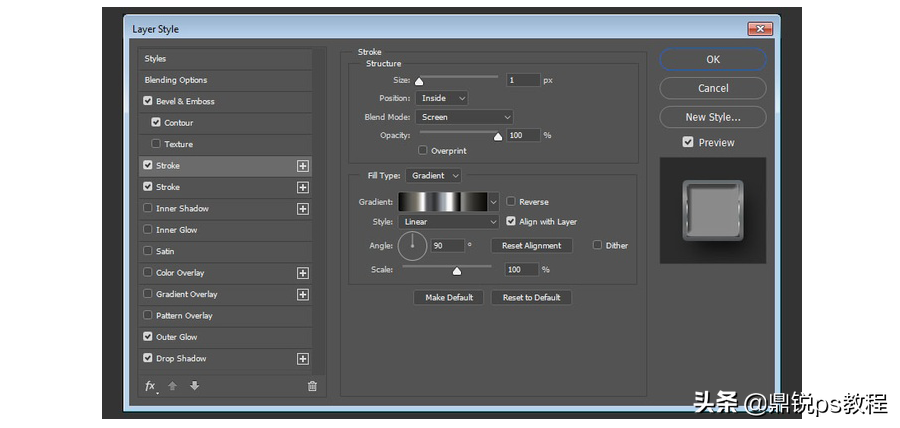Click the New Style... button
The height and width of the screenshot is (428, 900).
[x=713, y=117]
